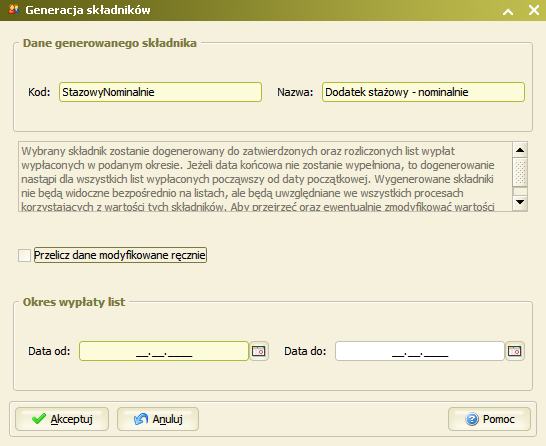Close the Generacja składników dialog
This screenshot has width=546, height=446.
(x=534, y=10)
